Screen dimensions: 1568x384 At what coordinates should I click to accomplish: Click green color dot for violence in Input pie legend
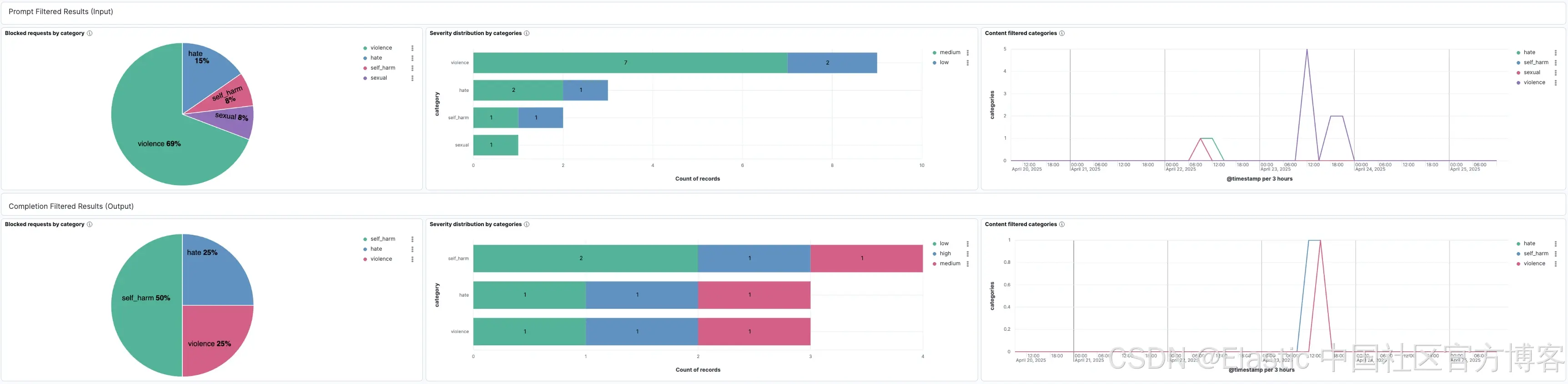pyautogui.click(x=365, y=48)
